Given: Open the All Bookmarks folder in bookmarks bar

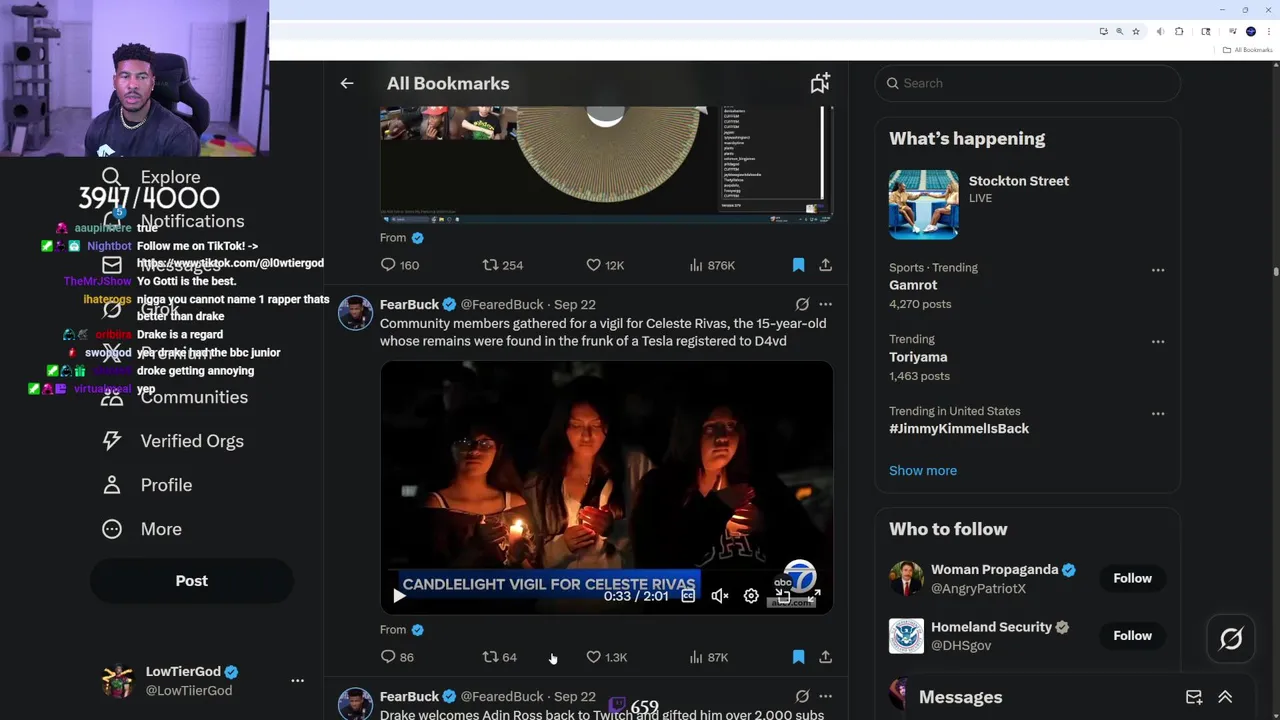Looking at the screenshot, I should click(x=1247, y=50).
